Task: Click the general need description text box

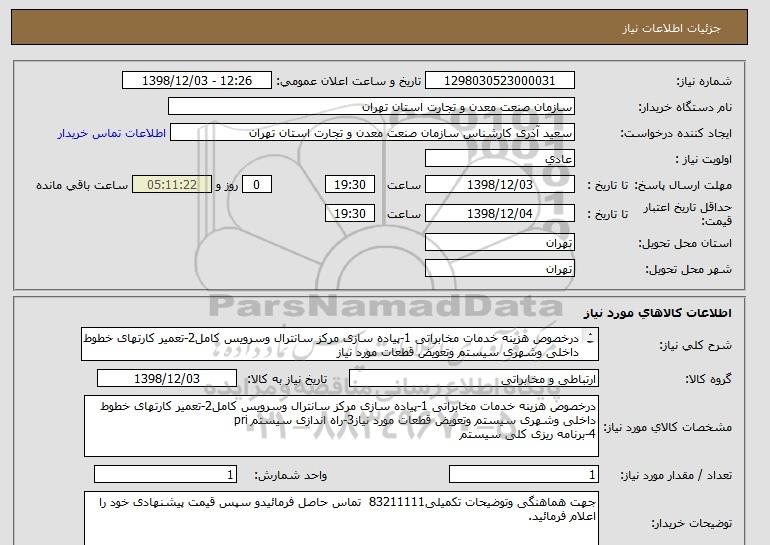Action: pyautogui.click(x=340, y=345)
